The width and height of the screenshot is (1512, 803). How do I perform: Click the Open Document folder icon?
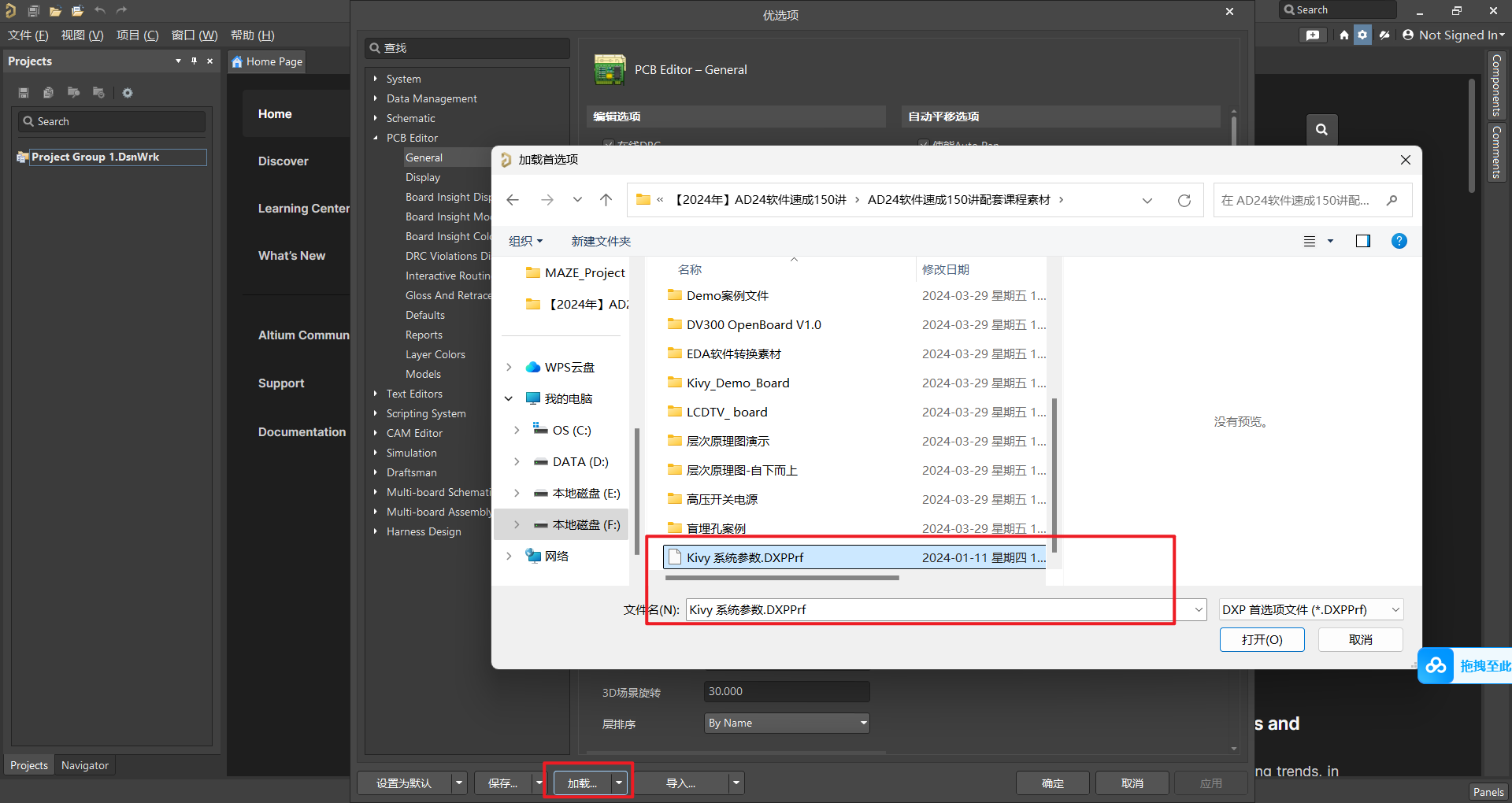click(55, 11)
